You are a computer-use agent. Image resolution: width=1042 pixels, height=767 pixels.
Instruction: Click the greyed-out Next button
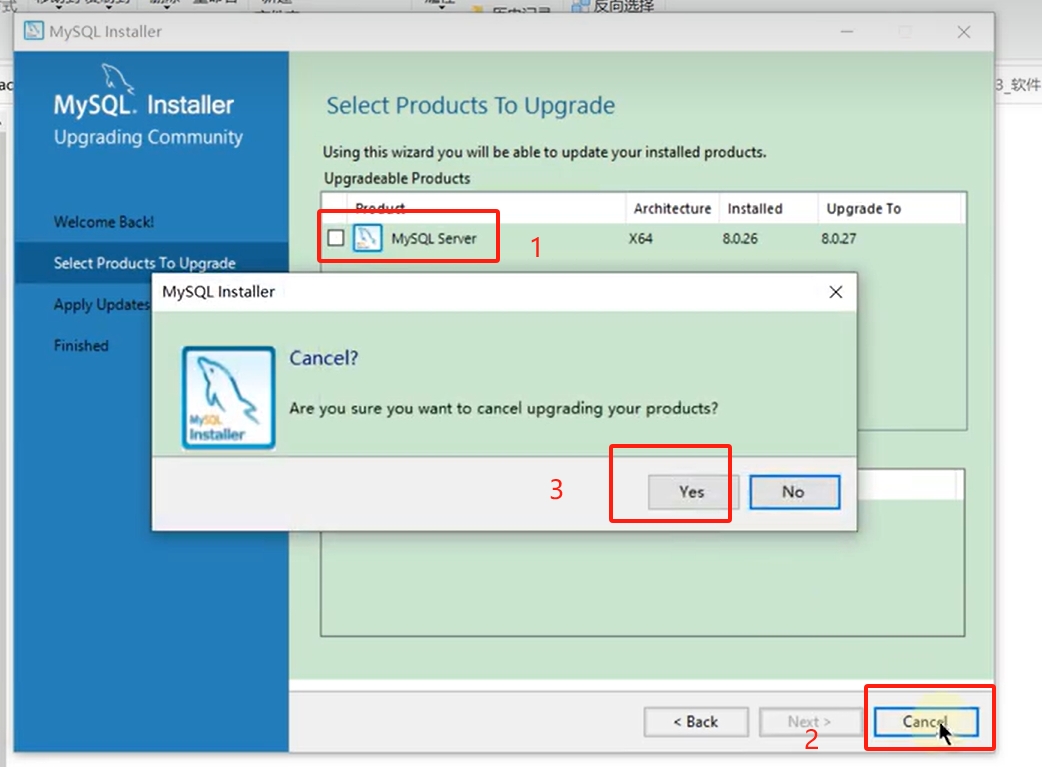809,722
